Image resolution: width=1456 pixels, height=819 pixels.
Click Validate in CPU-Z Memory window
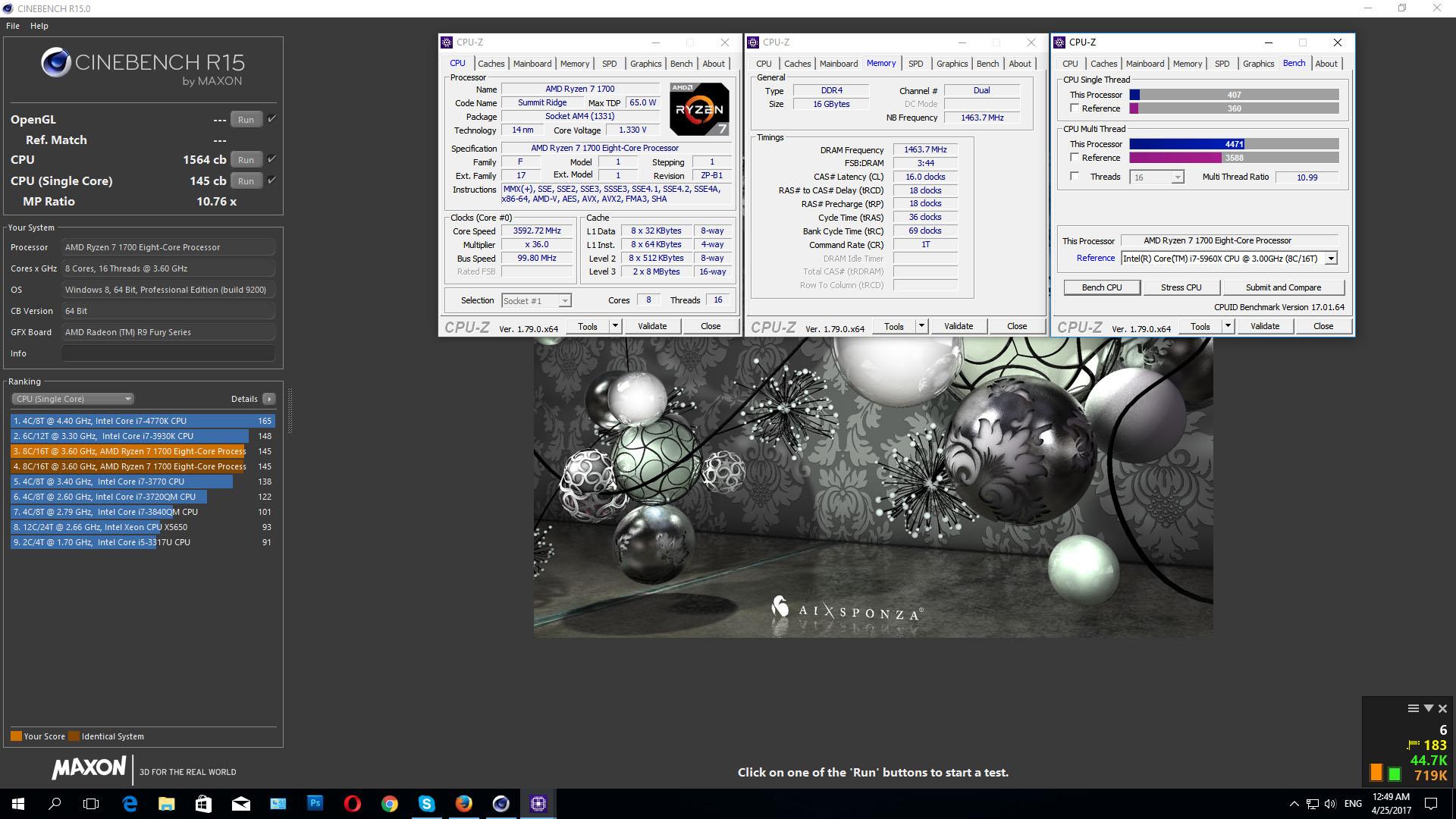tap(958, 326)
